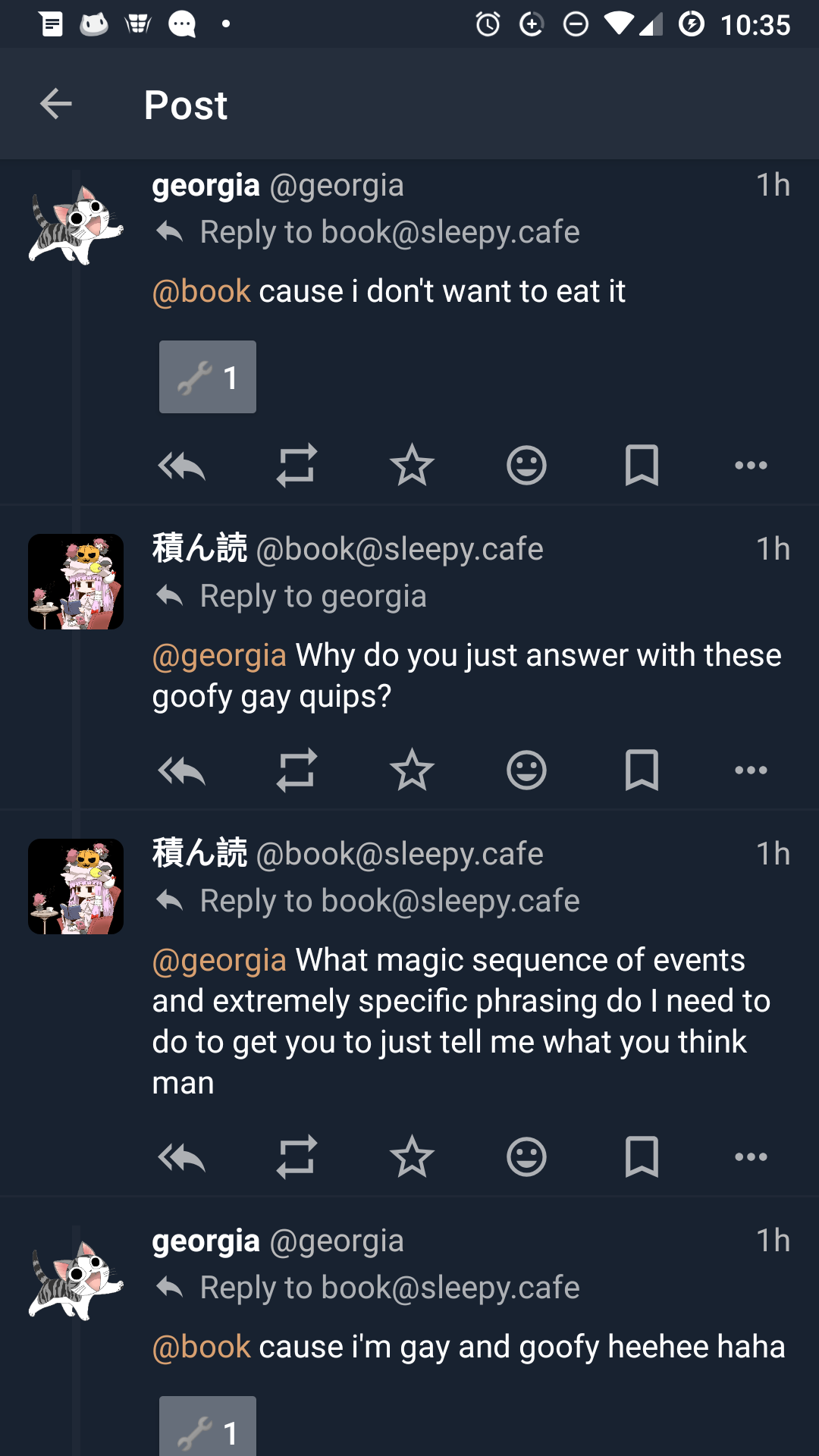View georgia's cat avatar profile at top
The height and width of the screenshot is (1456, 819).
(x=76, y=225)
